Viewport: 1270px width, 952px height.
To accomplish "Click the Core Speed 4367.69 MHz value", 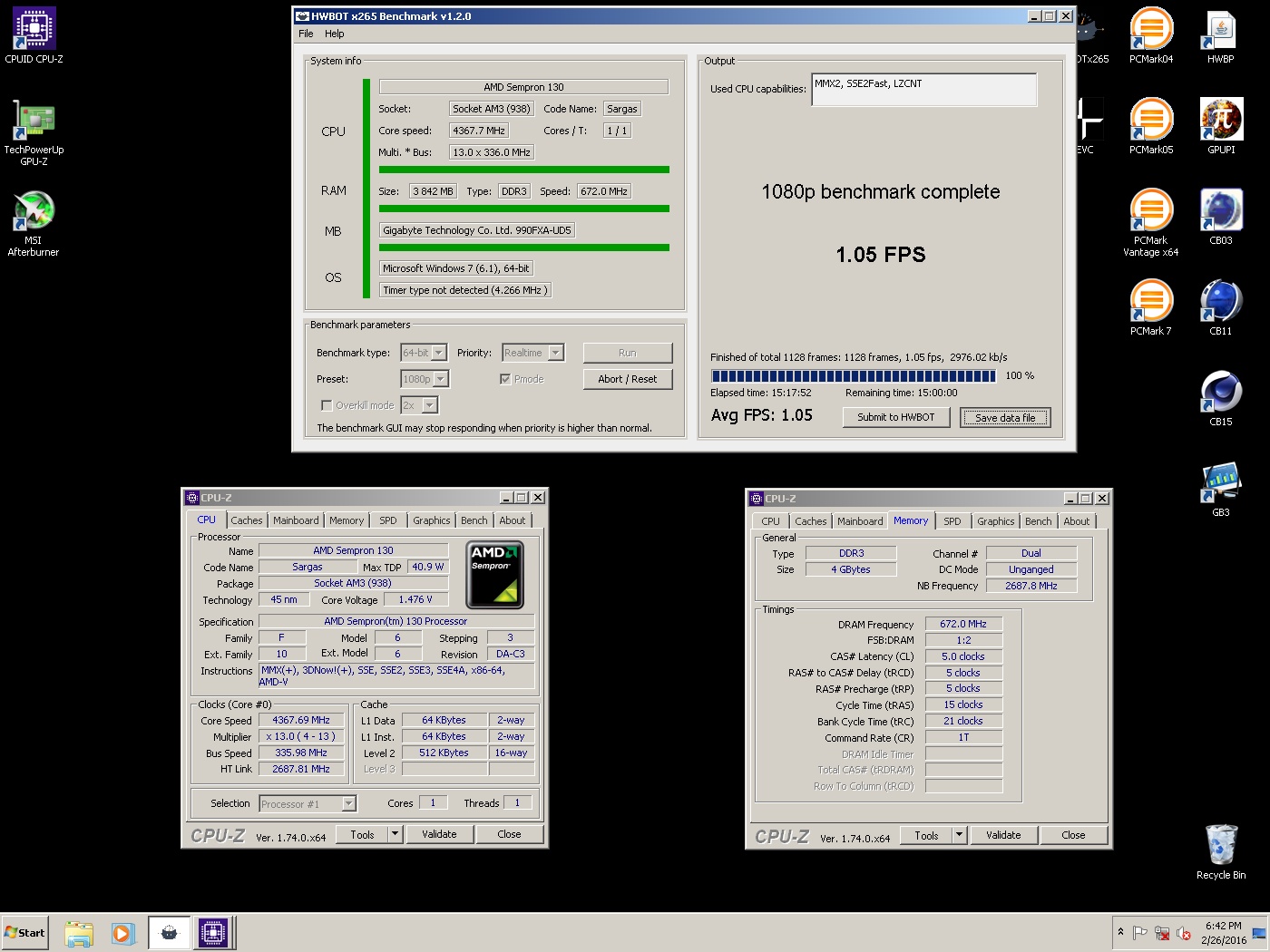I will (x=301, y=720).
